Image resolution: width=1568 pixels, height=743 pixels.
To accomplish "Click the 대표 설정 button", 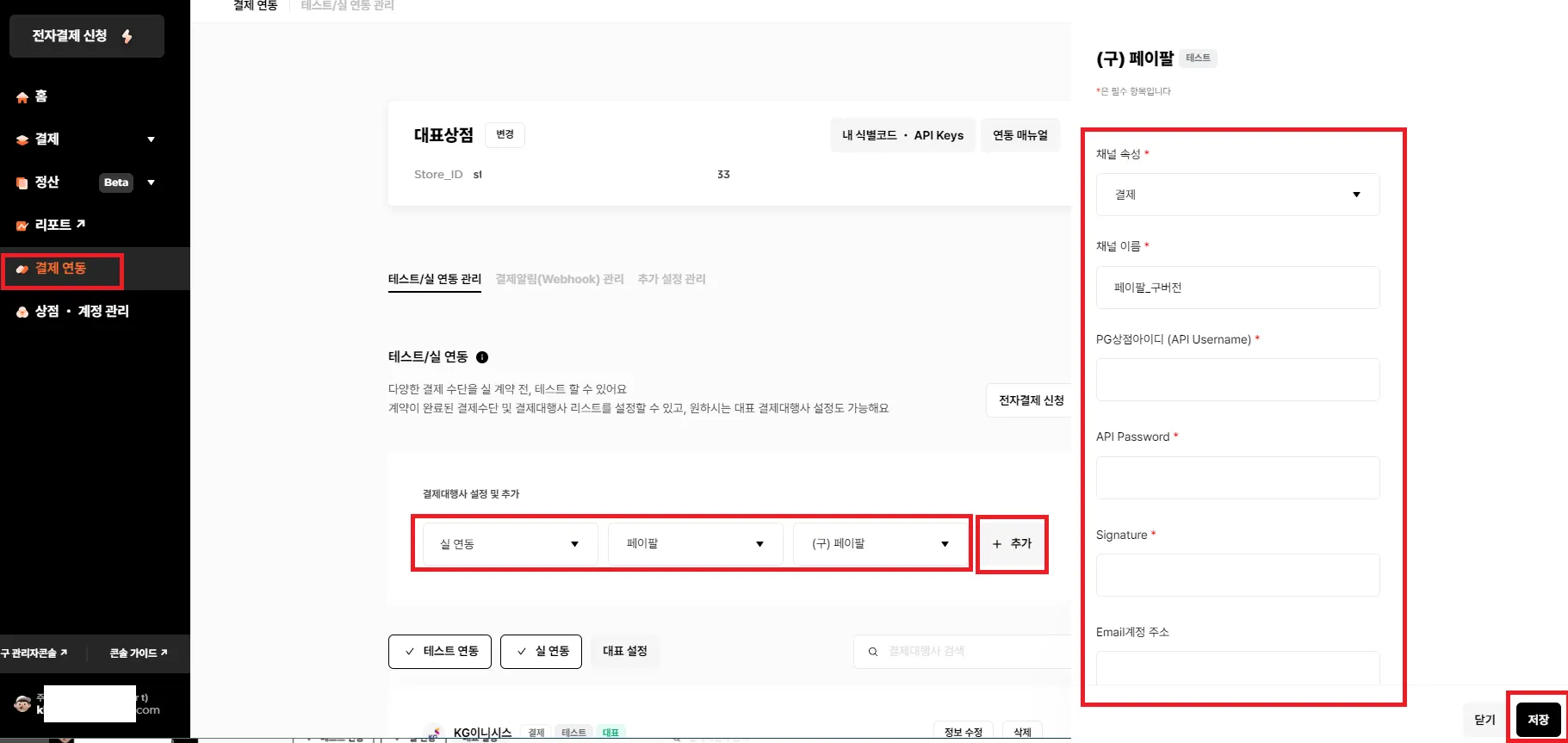I will [x=625, y=652].
